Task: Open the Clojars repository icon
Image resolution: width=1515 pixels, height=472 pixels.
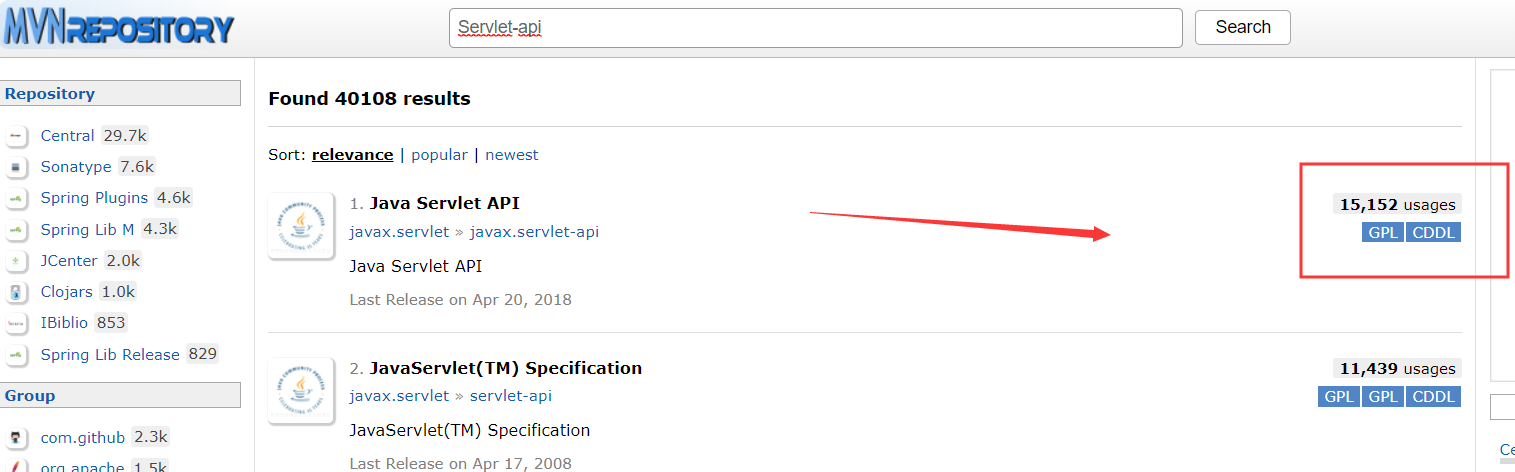Action: 16,292
